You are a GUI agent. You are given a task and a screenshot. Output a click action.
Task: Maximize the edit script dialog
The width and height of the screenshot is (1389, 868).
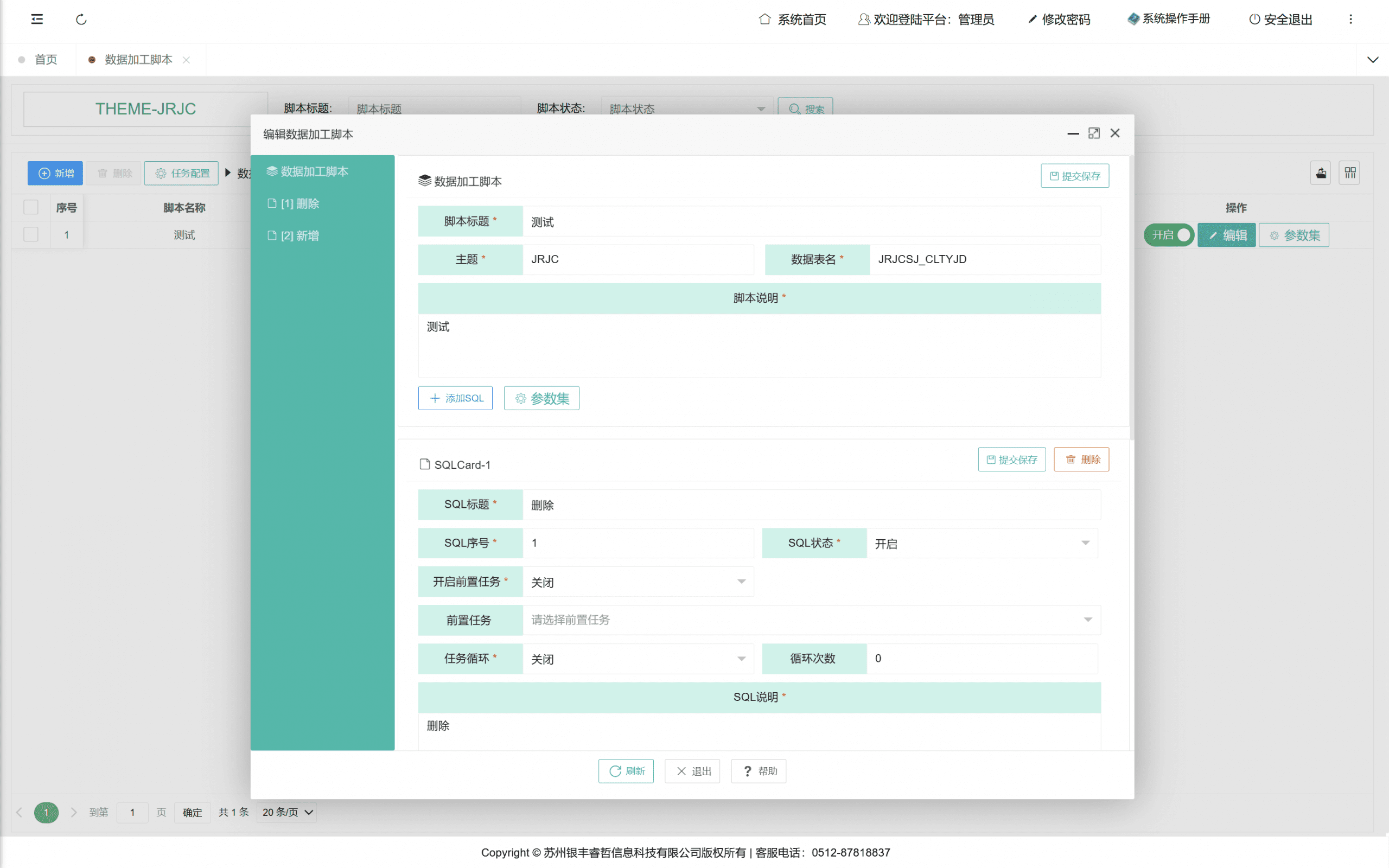[x=1094, y=133]
